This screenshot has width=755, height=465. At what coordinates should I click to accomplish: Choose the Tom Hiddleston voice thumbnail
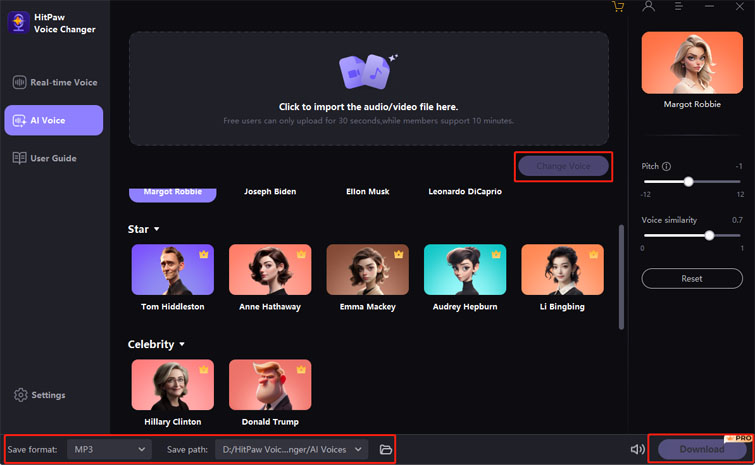(x=172, y=270)
